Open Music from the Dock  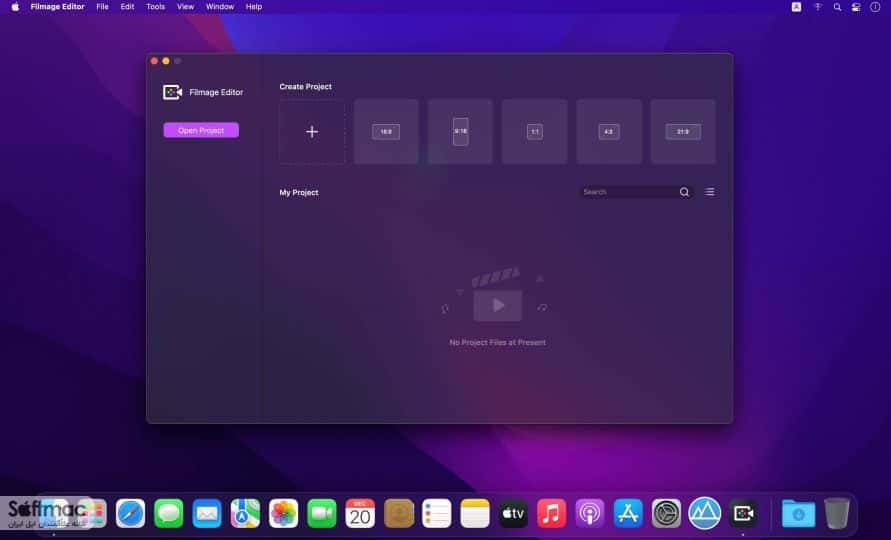tap(552, 513)
